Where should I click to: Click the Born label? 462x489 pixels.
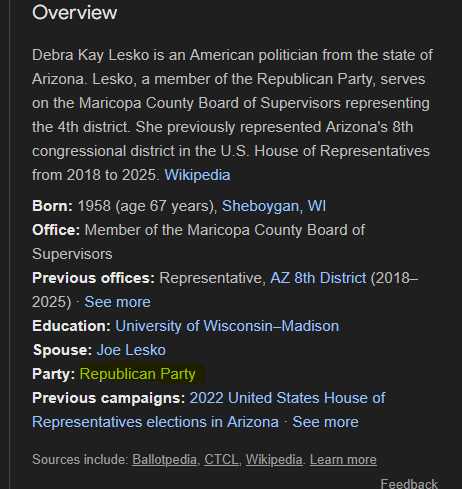52,206
